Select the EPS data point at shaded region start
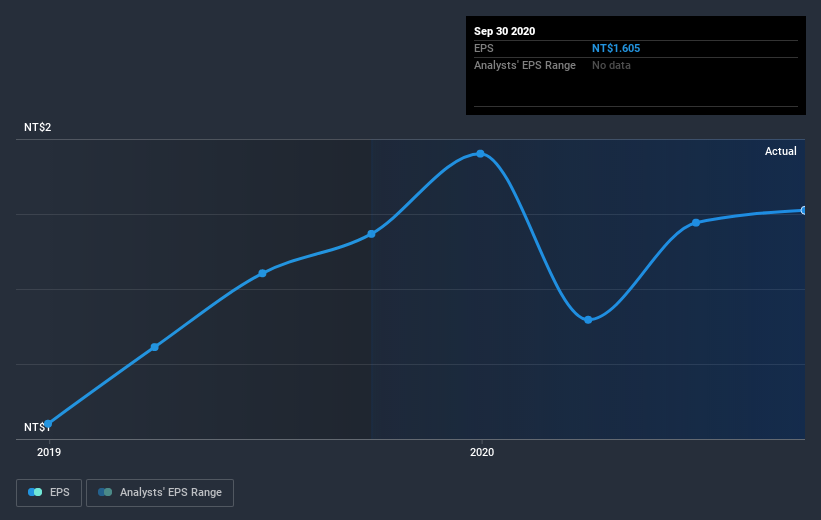 tap(371, 234)
